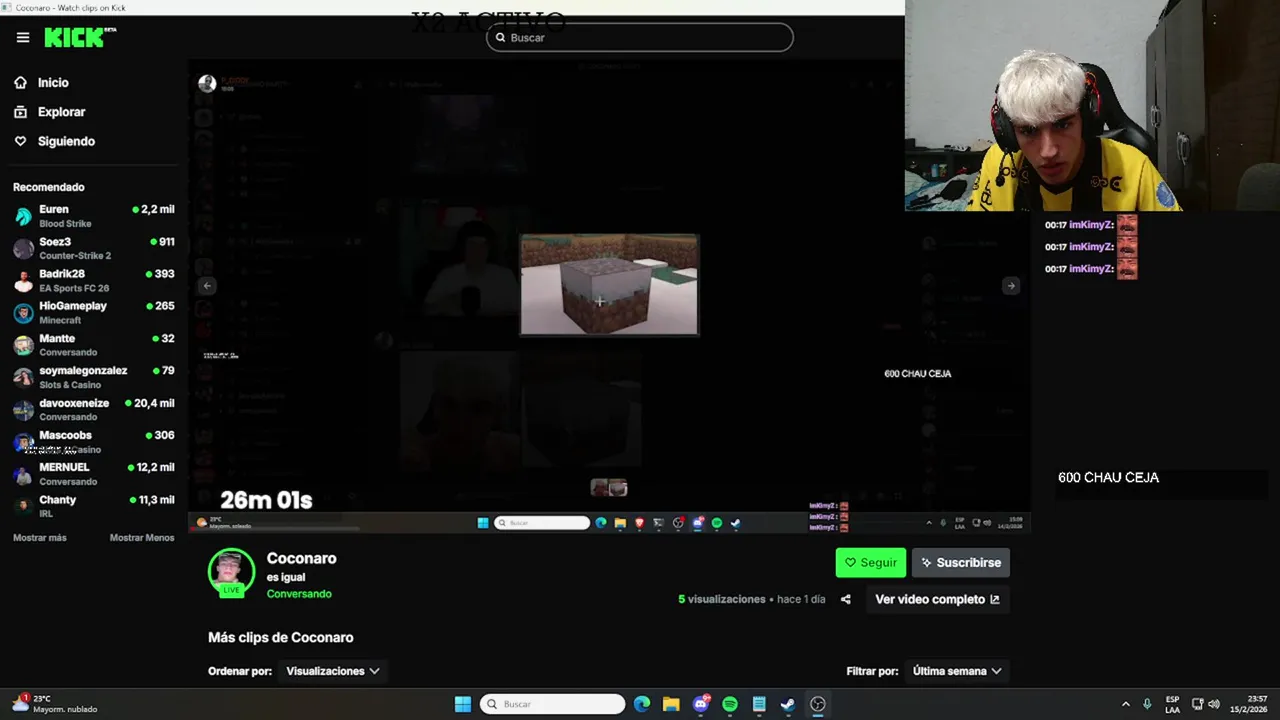
Task: Open the Conversando category link
Action: tap(299, 594)
